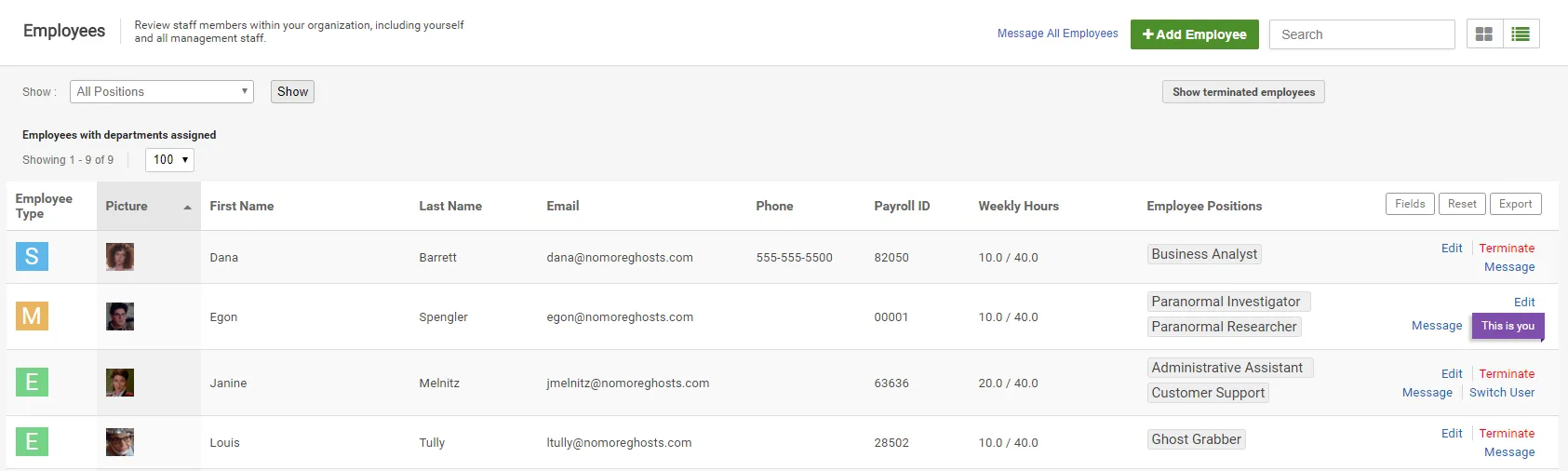Open Dana Barrett's profile picture
1568x471 pixels.
click(x=120, y=257)
